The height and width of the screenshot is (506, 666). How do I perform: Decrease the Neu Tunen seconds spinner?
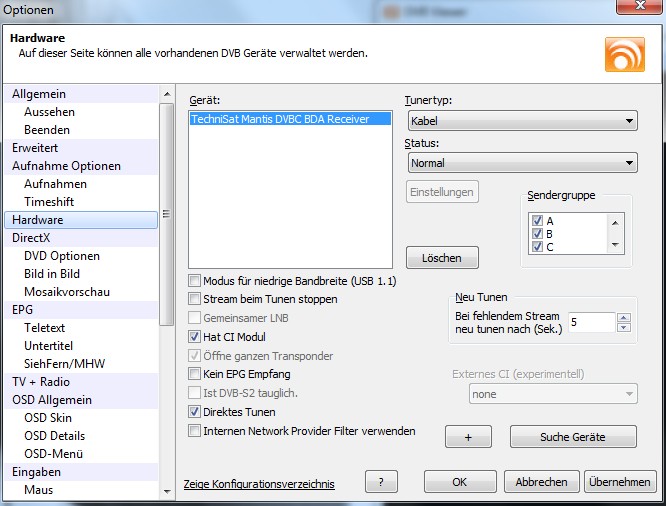click(x=624, y=327)
